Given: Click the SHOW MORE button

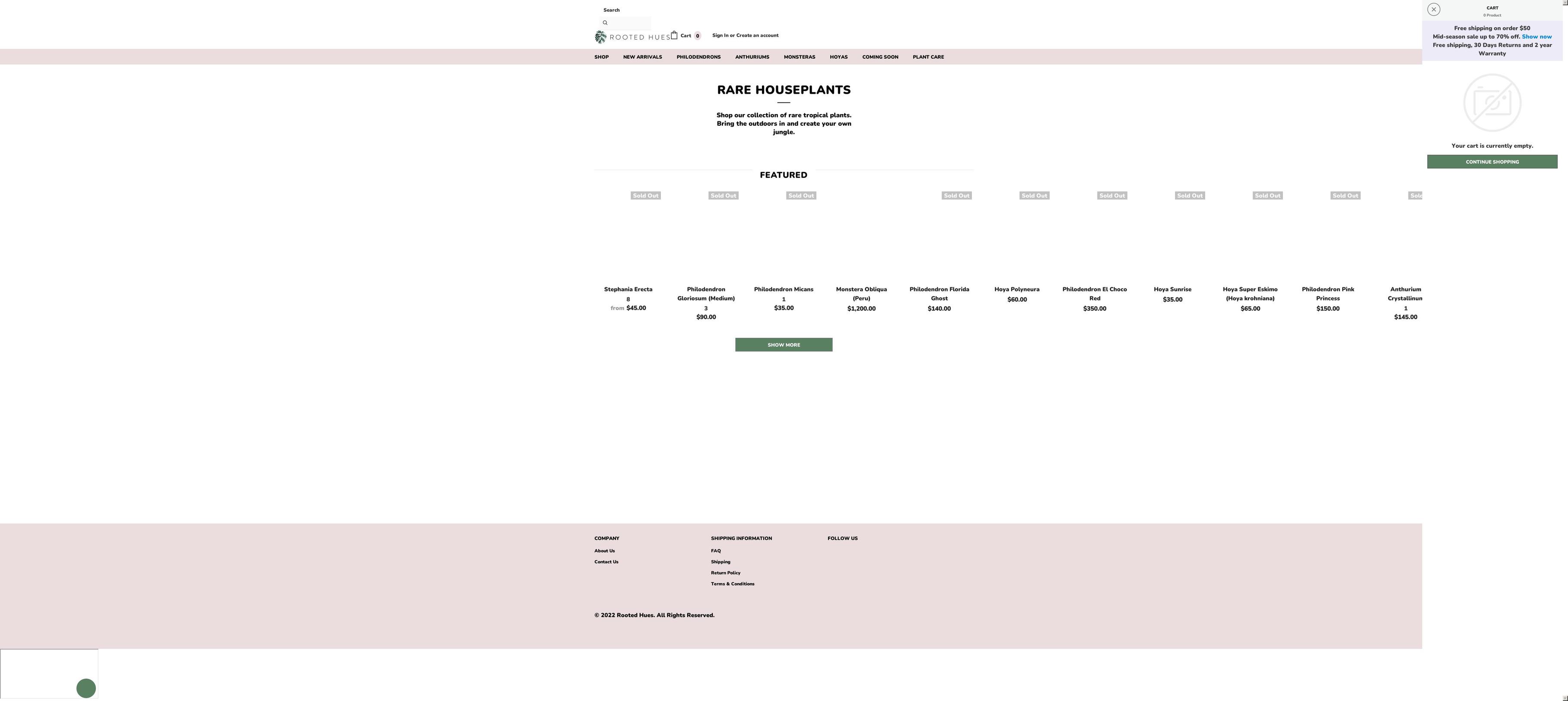Looking at the screenshot, I should click(784, 344).
